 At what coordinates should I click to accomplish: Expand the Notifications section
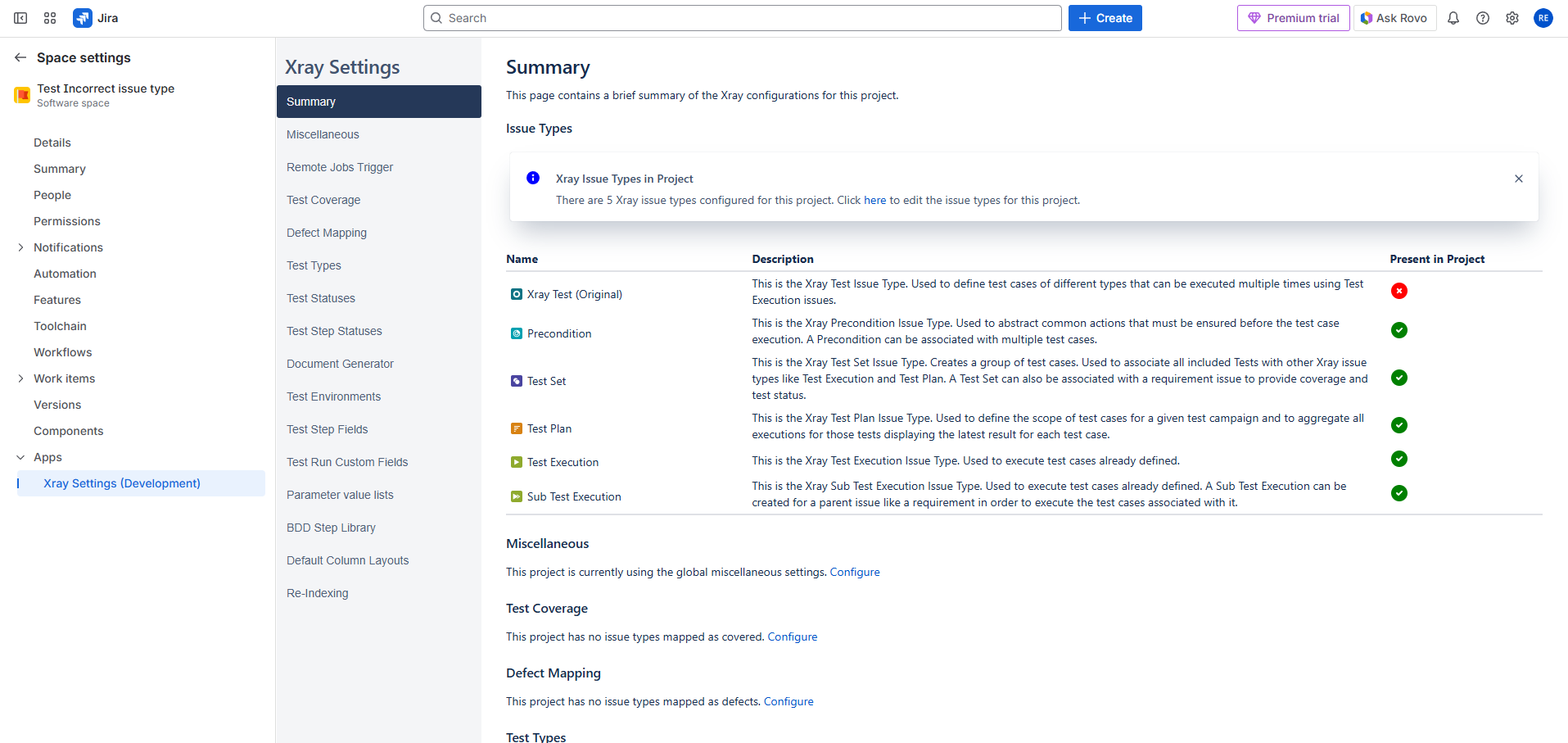click(20, 247)
